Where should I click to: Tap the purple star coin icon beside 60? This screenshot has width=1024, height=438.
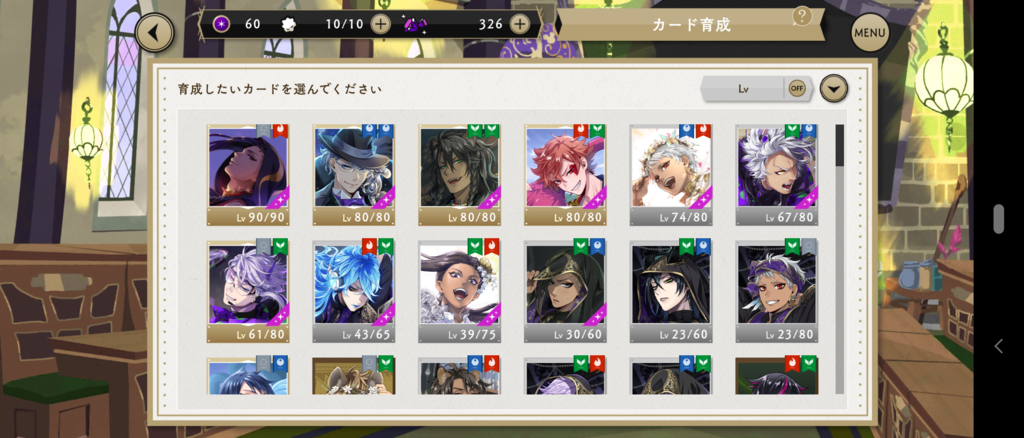pos(221,24)
